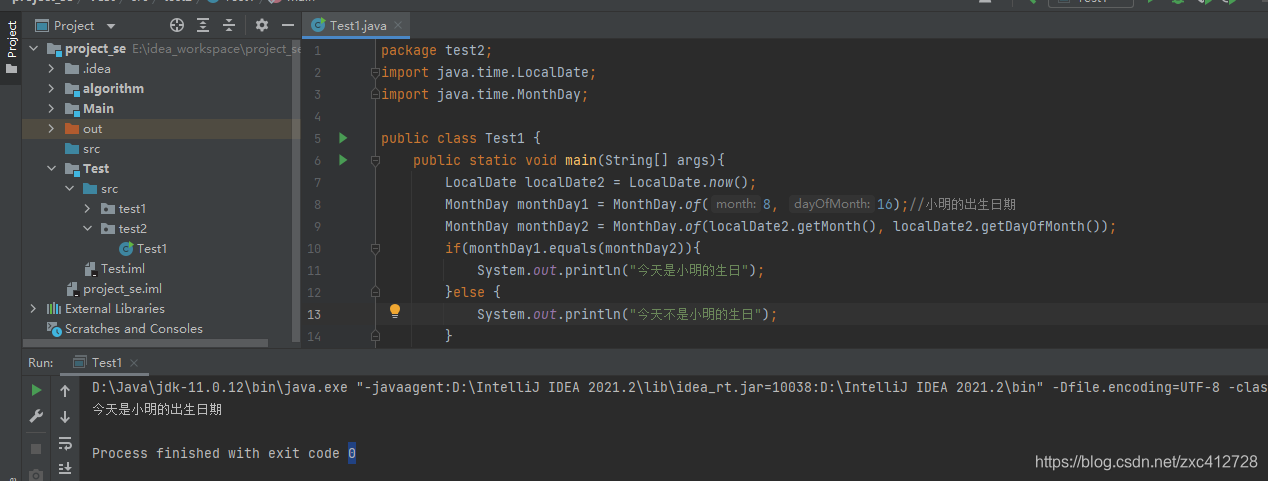The image size is (1268, 481).
Task: Click line number 9 in the gutter
Action: pyautogui.click(x=317, y=226)
